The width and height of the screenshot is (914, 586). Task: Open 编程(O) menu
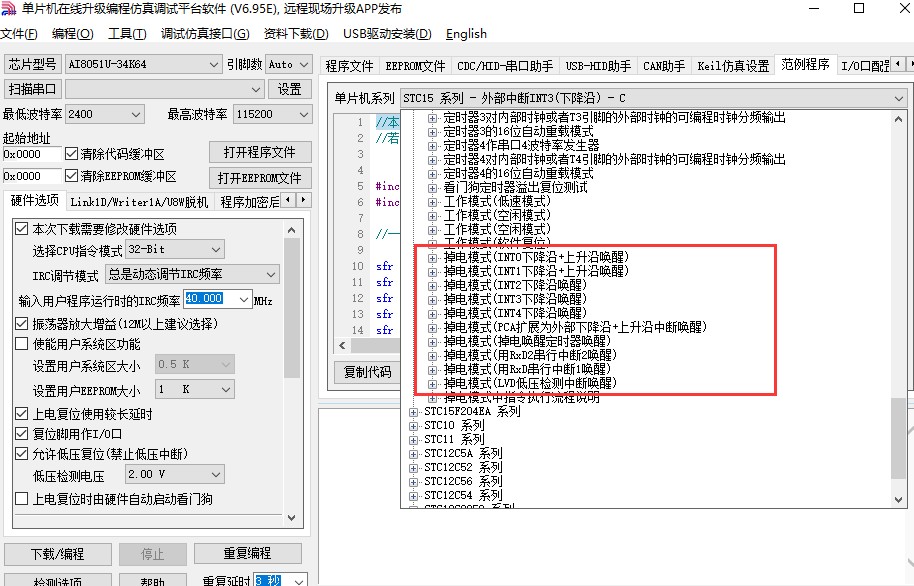[x=72, y=34]
